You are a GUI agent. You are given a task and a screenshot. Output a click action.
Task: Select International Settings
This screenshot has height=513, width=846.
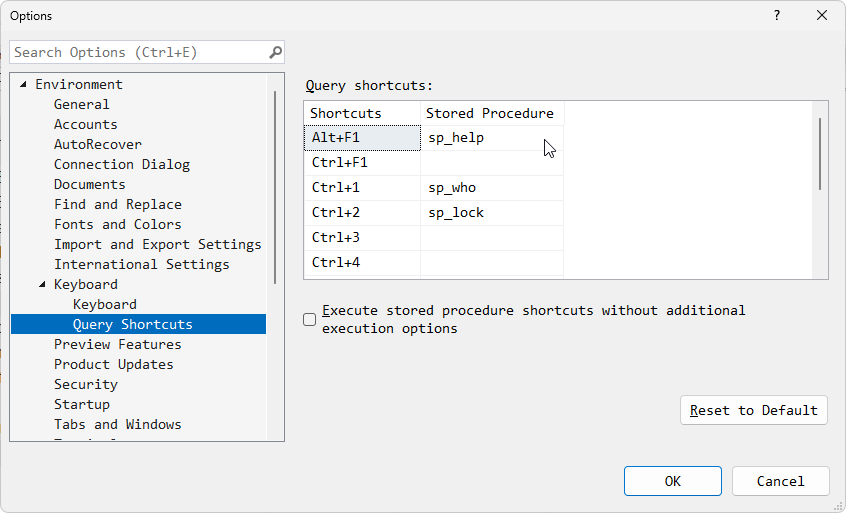point(141,264)
